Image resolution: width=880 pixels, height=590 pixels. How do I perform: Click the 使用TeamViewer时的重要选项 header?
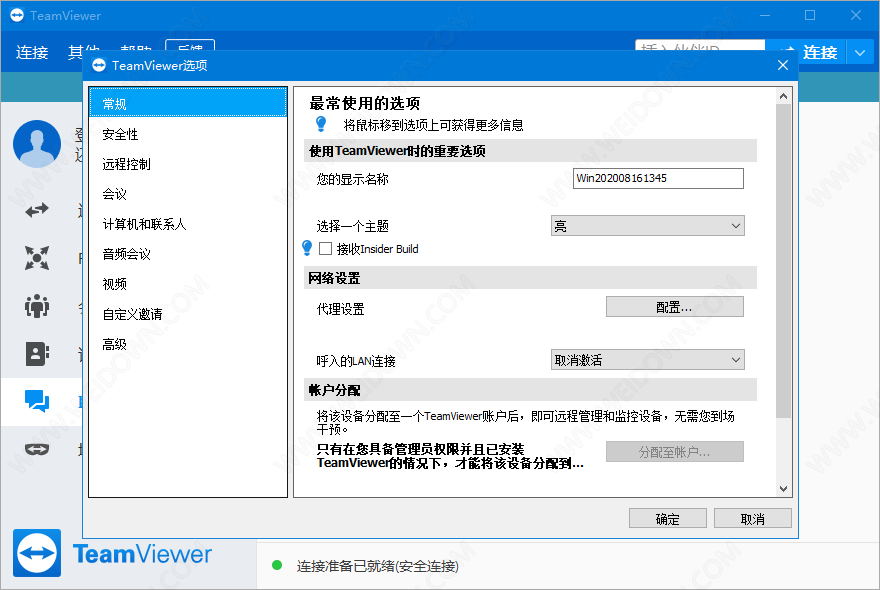point(530,151)
